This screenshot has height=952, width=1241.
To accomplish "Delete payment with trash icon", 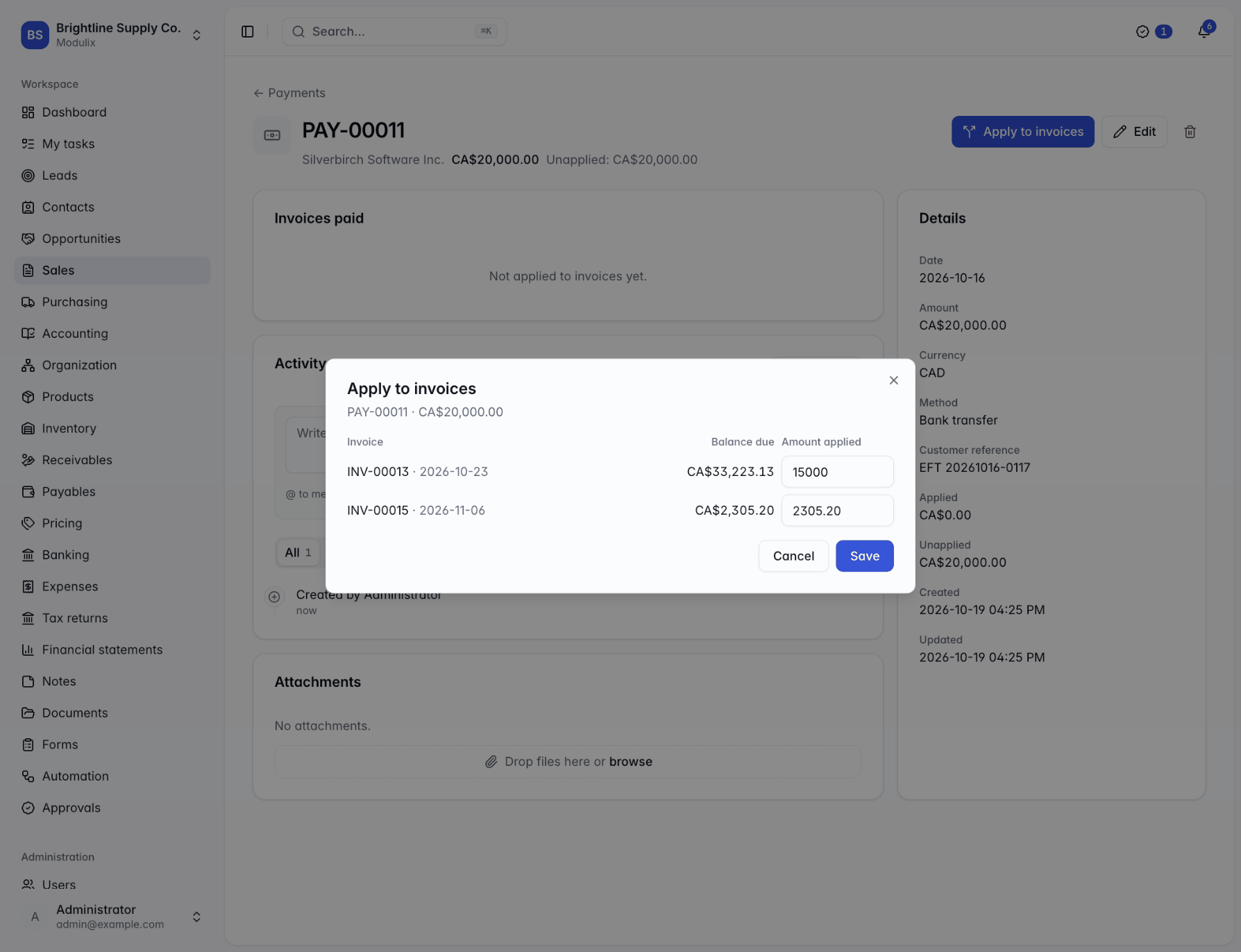I will (1190, 132).
